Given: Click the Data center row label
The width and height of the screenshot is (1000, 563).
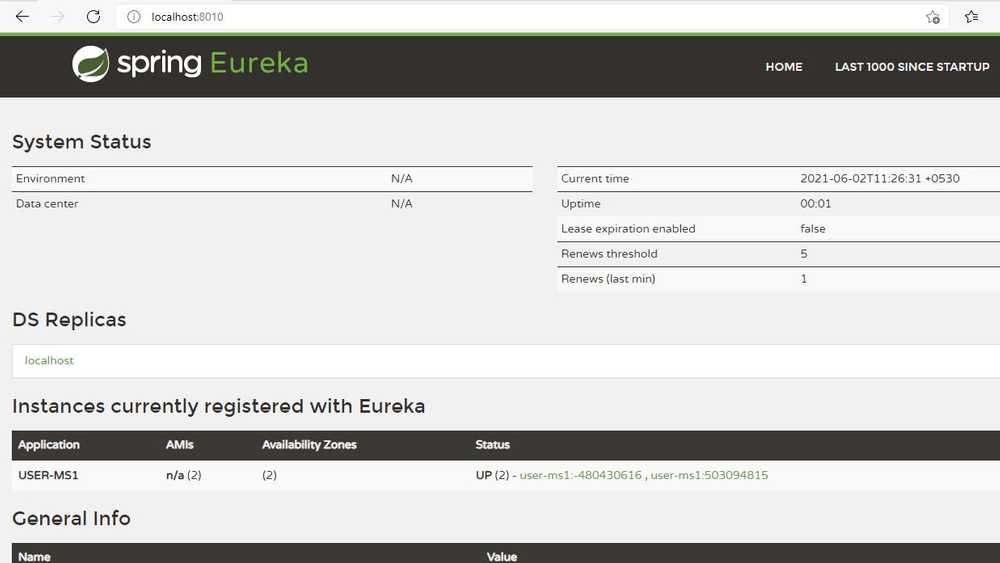Looking at the screenshot, I should tap(47, 203).
